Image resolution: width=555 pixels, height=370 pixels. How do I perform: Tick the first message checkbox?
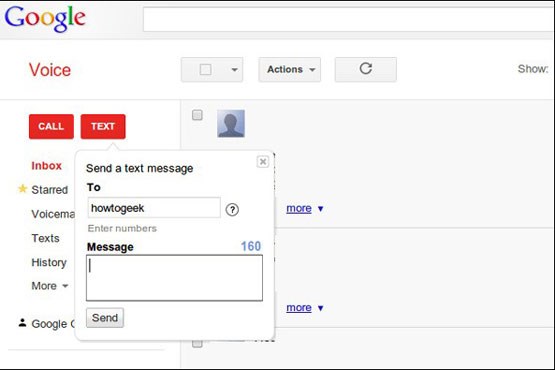[197, 115]
